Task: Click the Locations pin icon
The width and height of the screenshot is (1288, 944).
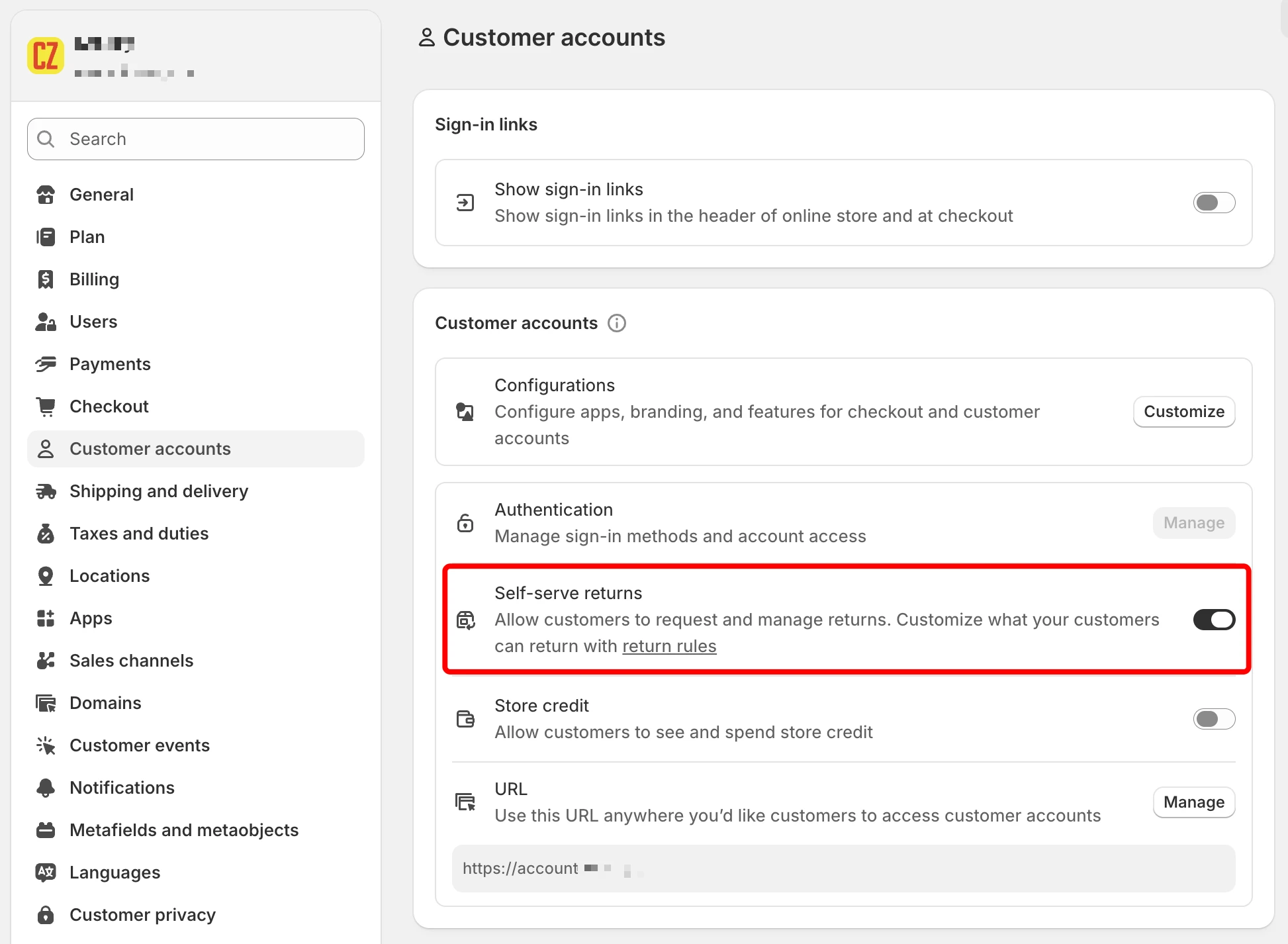Action: (x=46, y=576)
